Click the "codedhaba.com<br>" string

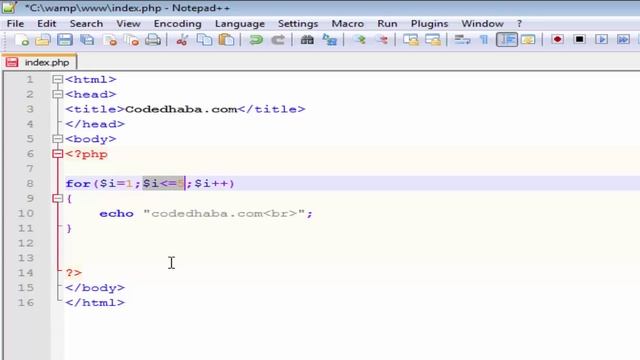tap(224, 213)
